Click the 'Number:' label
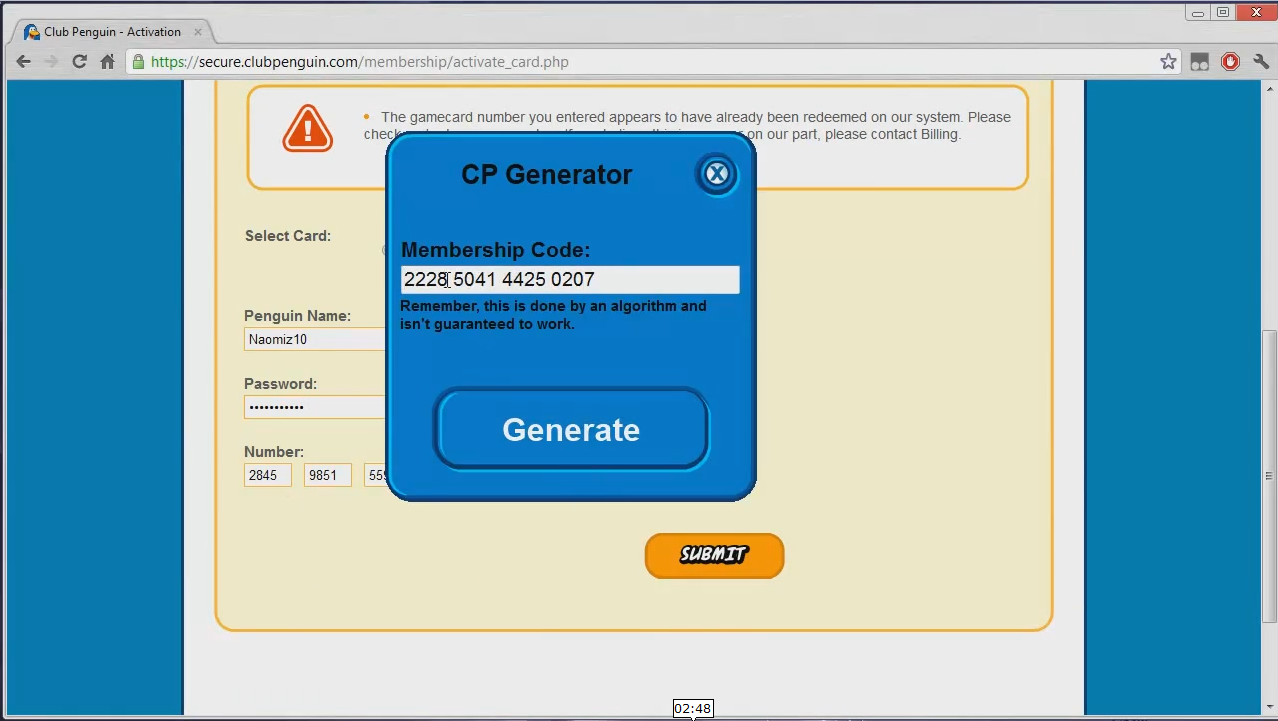 274,452
